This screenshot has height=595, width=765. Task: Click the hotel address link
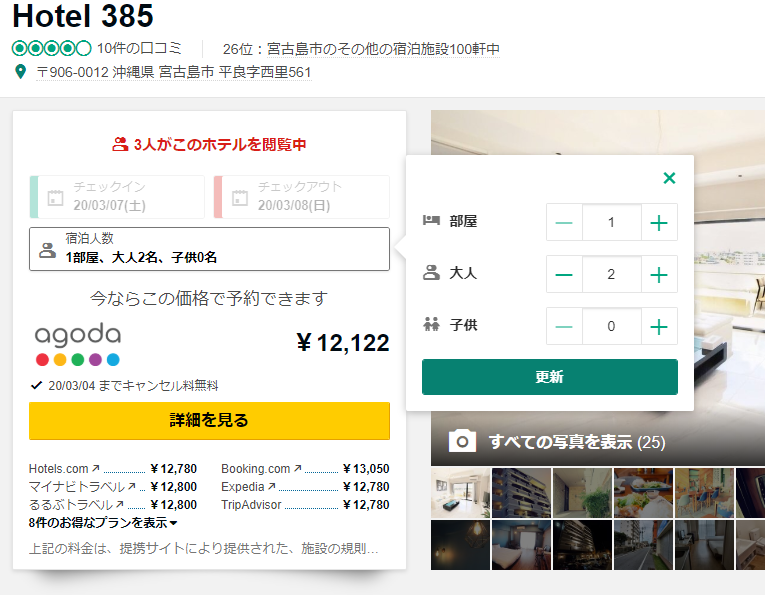pyautogui.click(x=174, y=72)
